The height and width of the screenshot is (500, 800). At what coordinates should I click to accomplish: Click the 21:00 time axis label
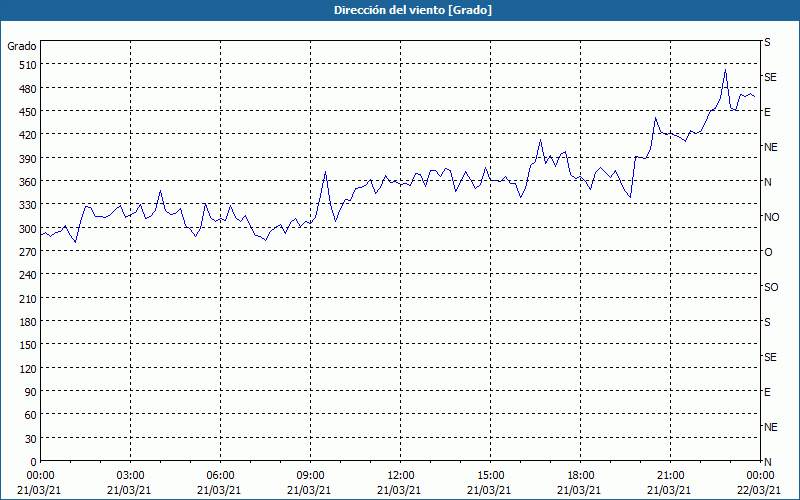click(670, 476)
